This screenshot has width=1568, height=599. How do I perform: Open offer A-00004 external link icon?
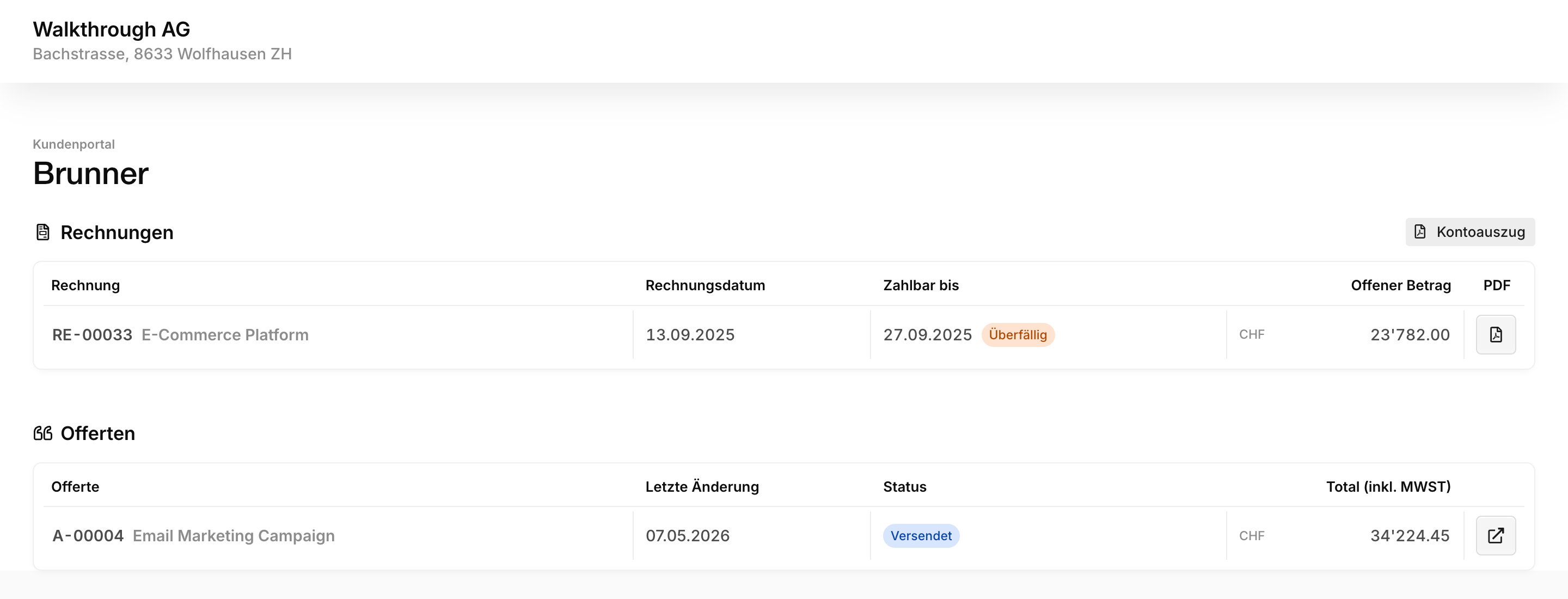pyautogui.click(x=1496, y=536)
